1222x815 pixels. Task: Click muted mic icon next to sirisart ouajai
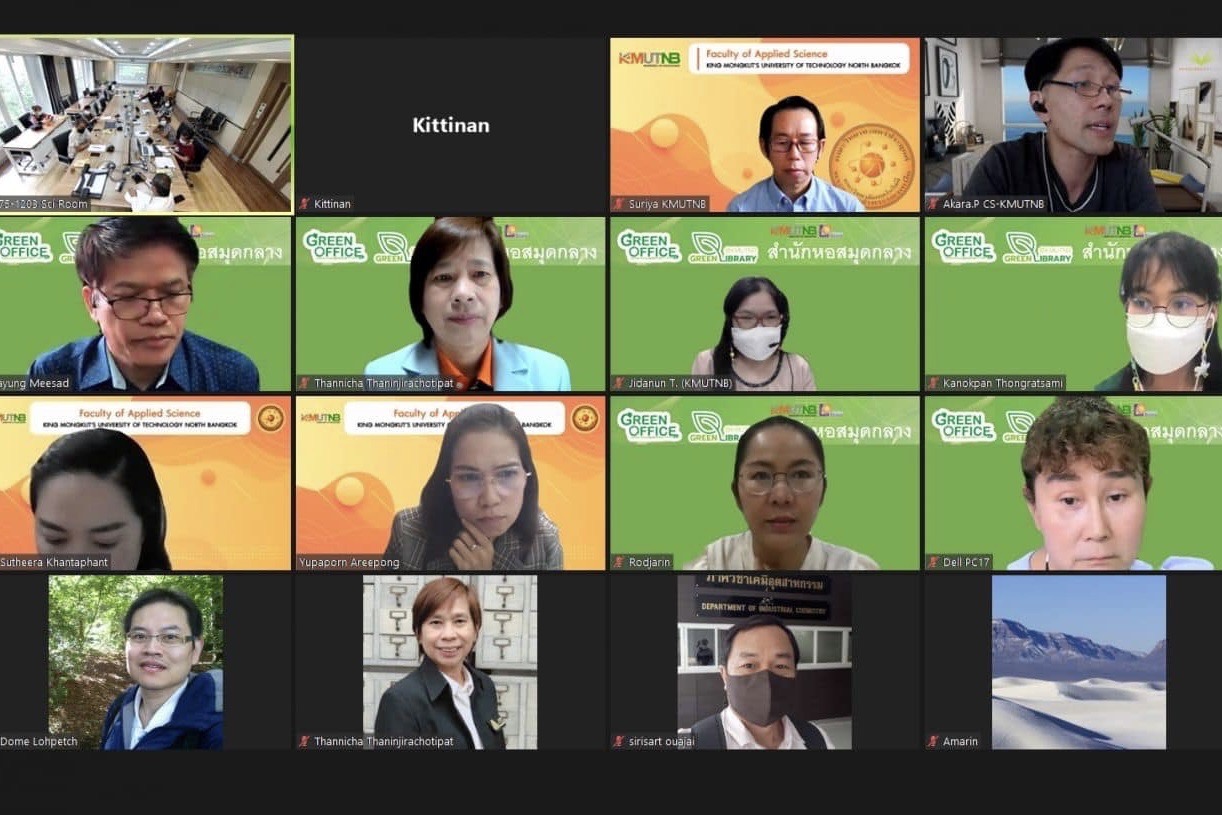[619, 741]
